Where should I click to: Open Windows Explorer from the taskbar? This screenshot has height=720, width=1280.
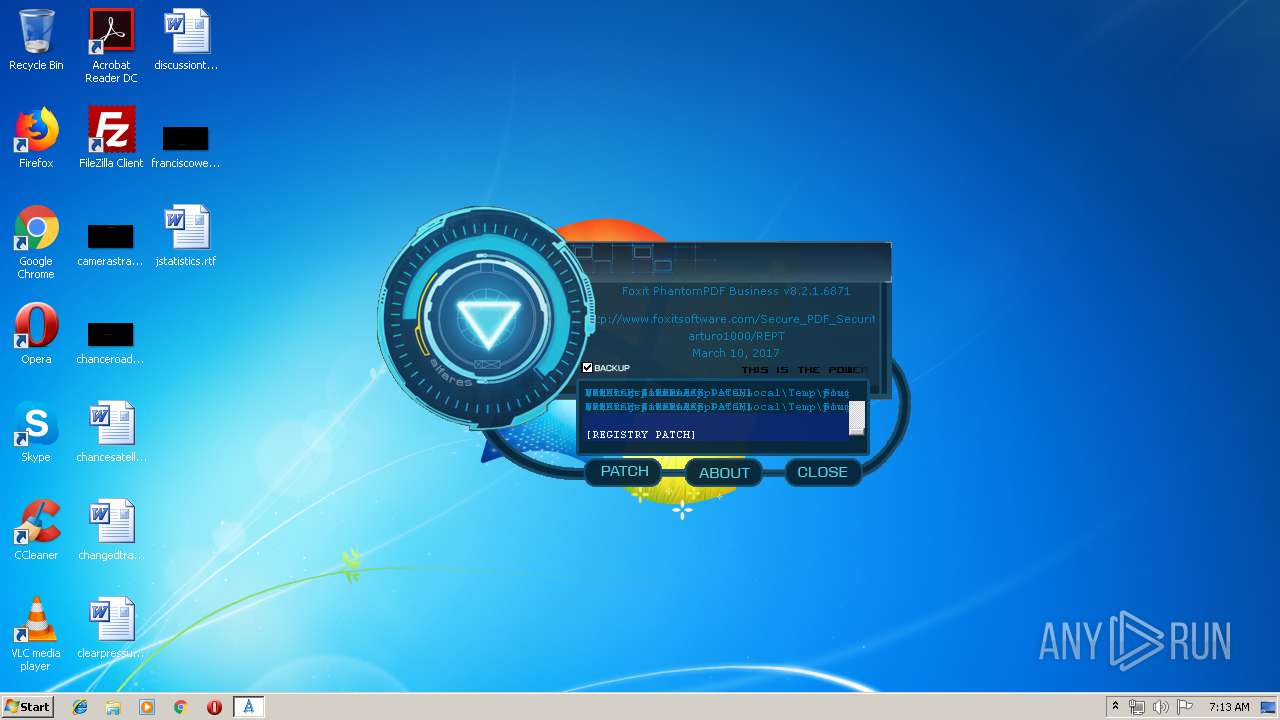(113, 707)
